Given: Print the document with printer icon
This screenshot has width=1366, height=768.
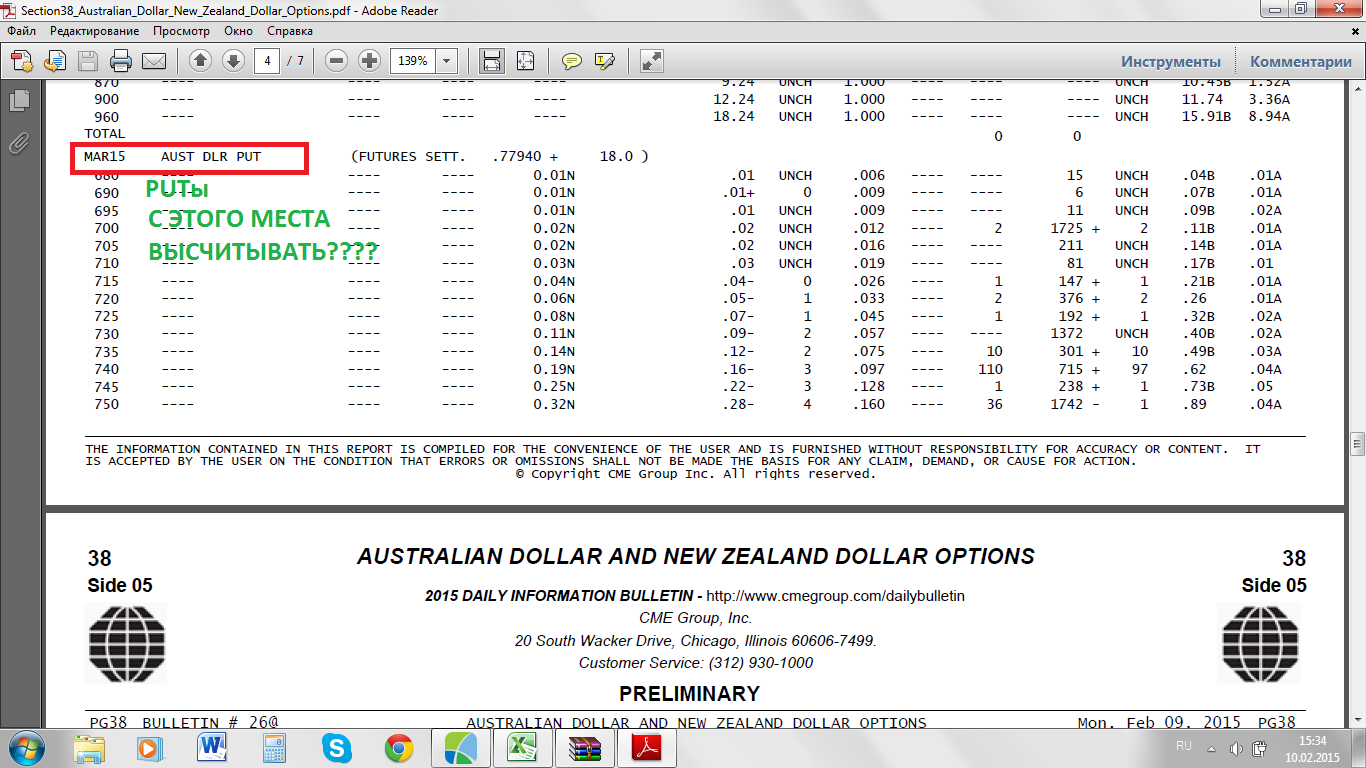Looking at the screenshot, I should tap(121, 61).
